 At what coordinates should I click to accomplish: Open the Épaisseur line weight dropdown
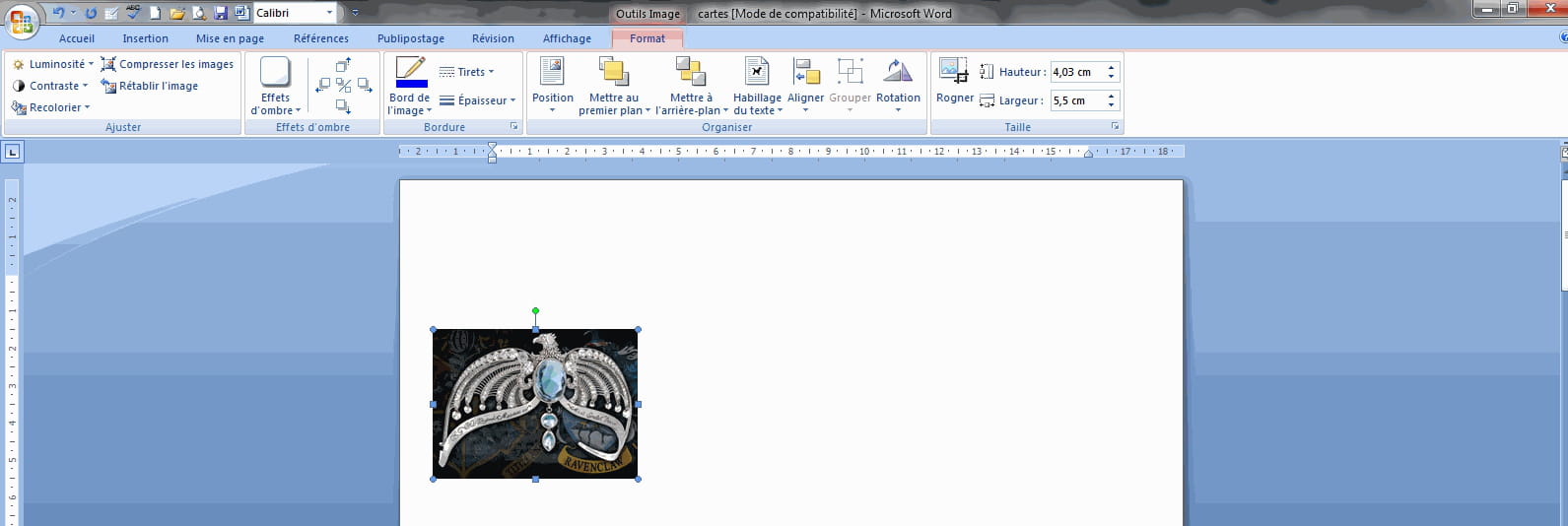click(x=477, y=100)
